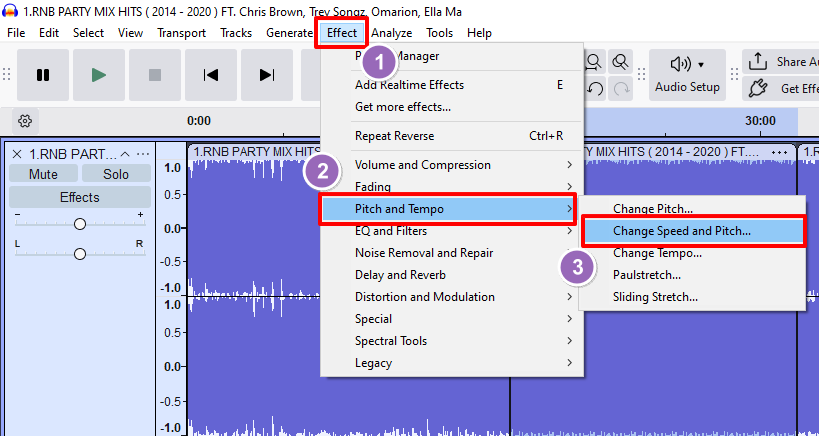Collapse track using the up chevron
This screenshot has width=819, height=436.
pyautogui.click(x=125, y=154)
